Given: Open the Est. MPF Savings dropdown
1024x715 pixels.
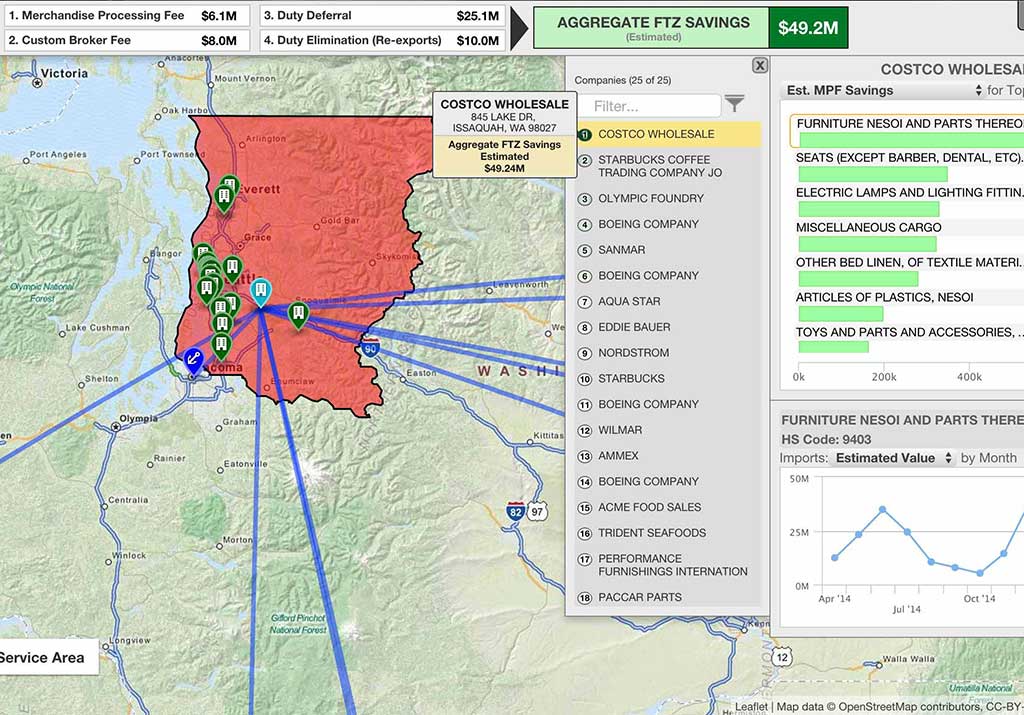Looking at the screenshot, I should tap(884, 90).
